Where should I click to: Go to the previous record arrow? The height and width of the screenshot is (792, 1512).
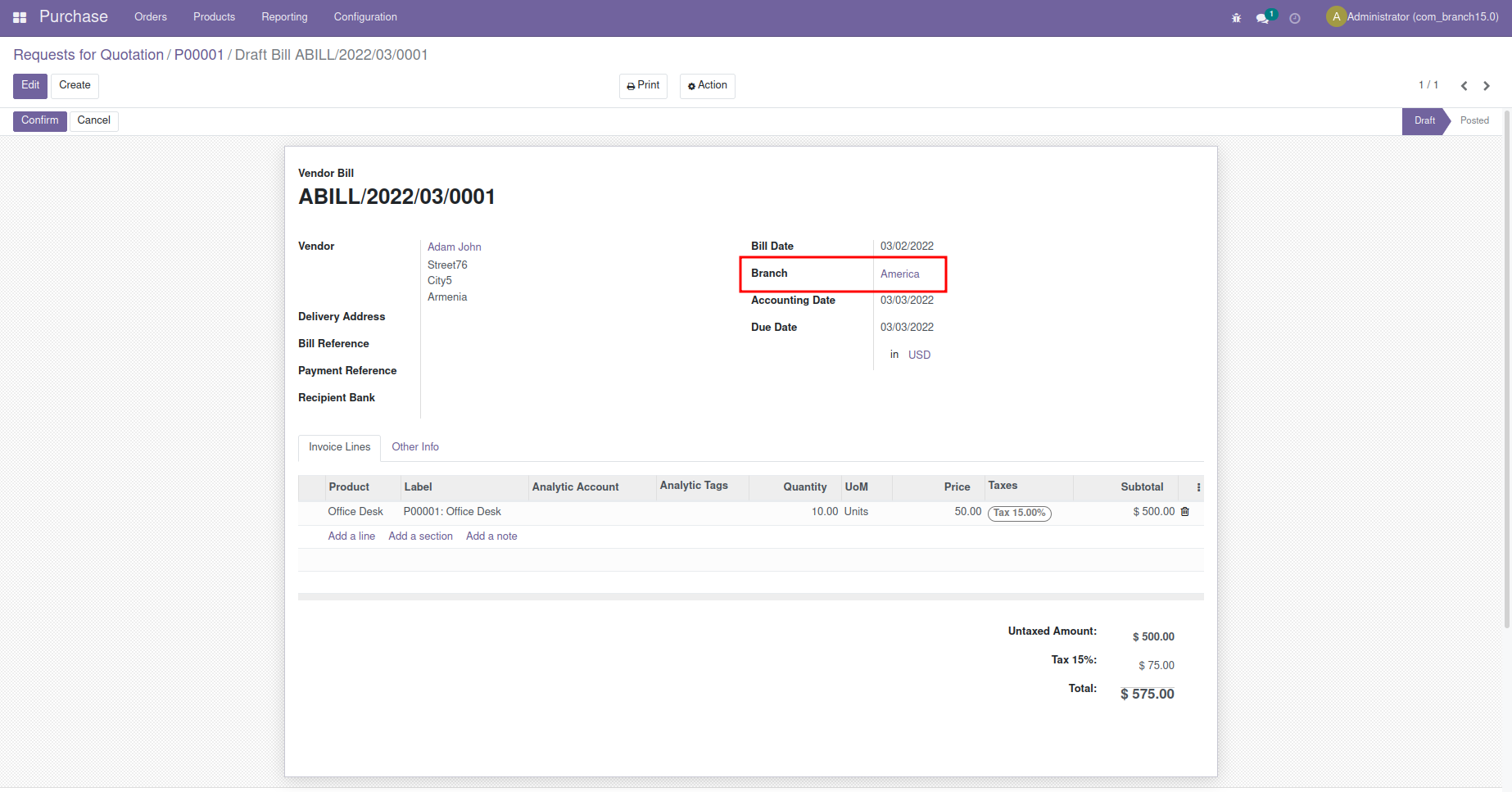pyautogui.click(x=1464, y=86)
